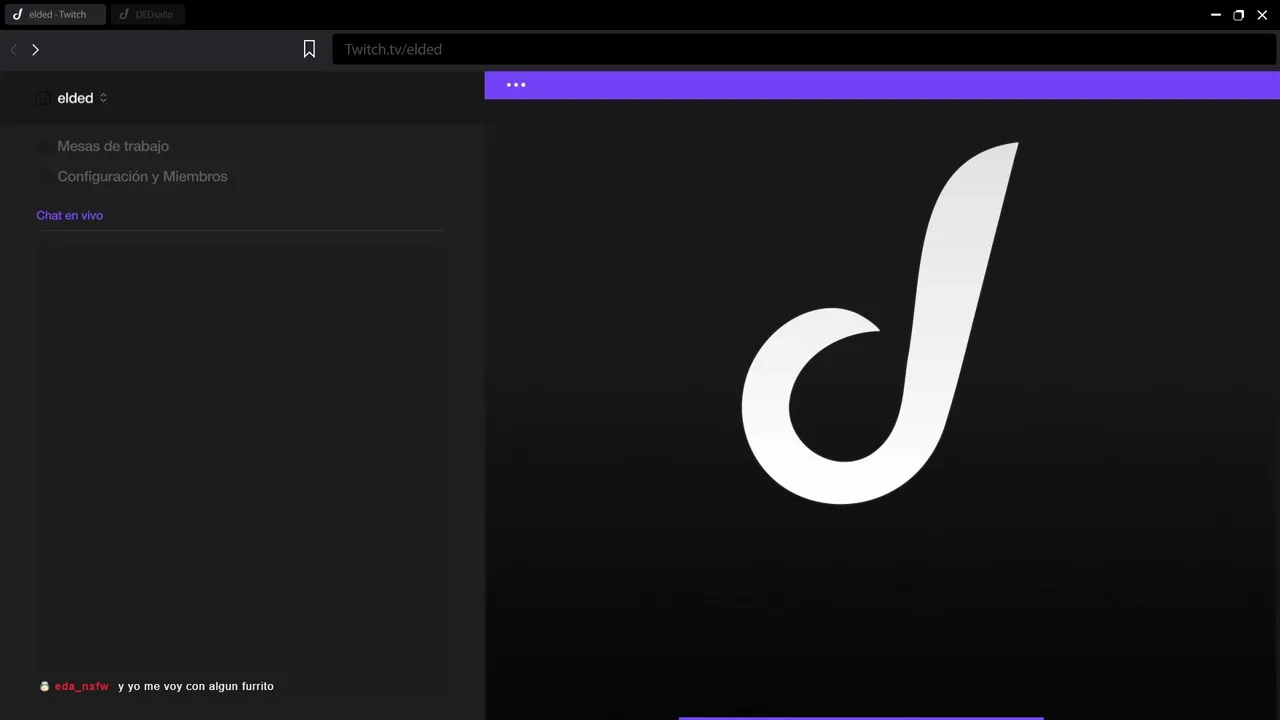This screenshot has width=1280, height=720.
Task: Go forward using the forward arrow
Action: 35,49
